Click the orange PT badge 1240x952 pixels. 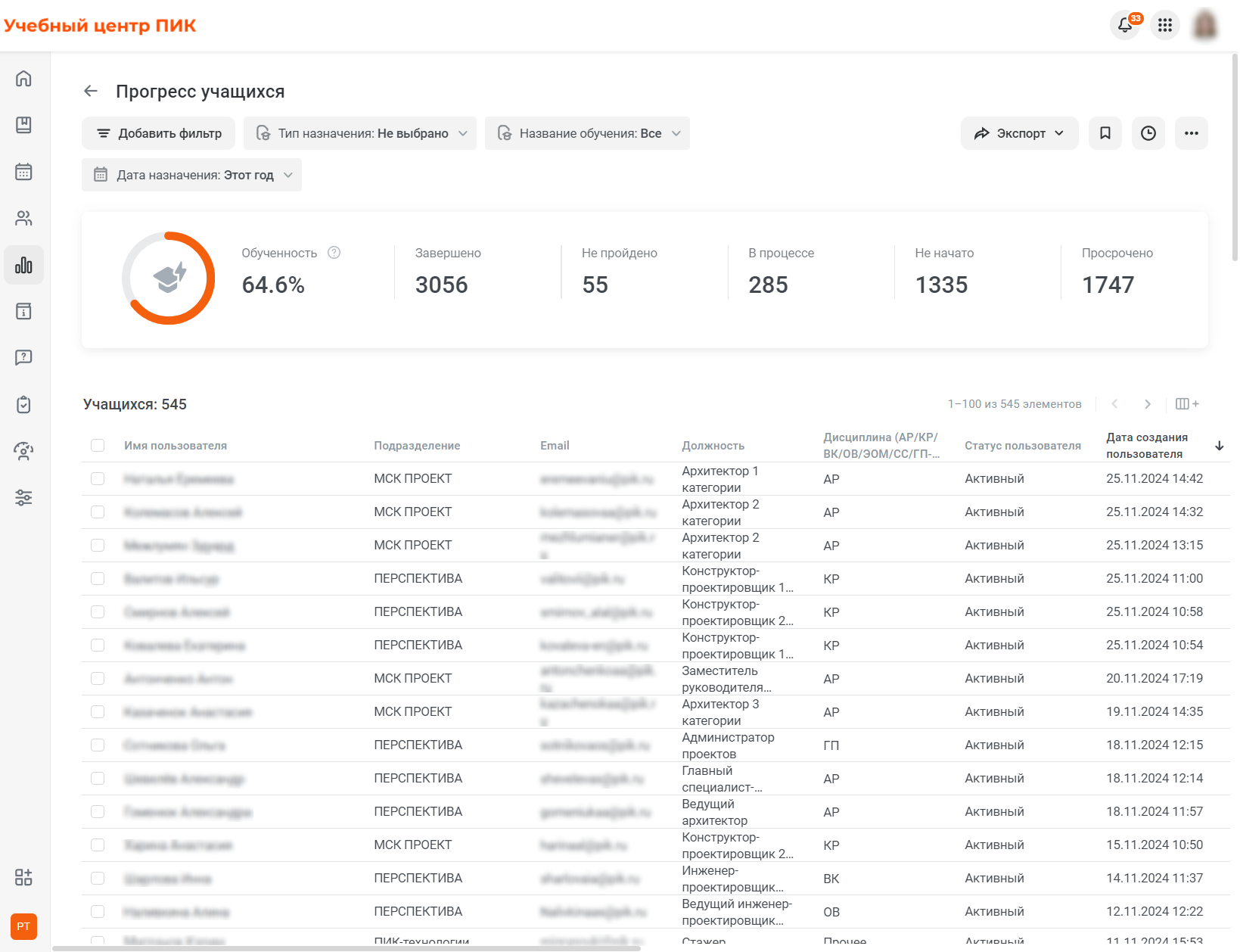(x=23, y=926)
